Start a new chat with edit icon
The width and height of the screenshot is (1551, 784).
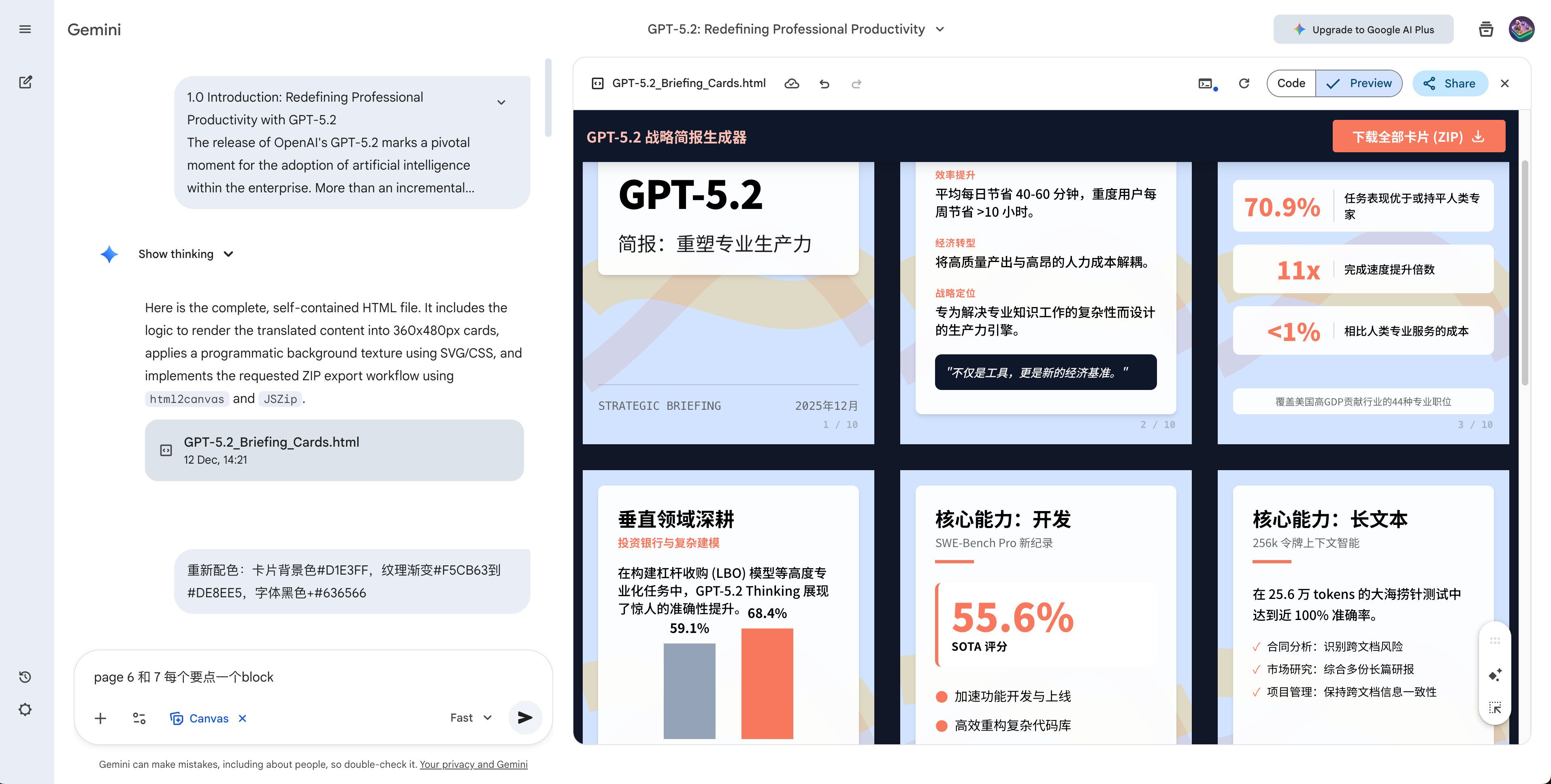(x=25, y=82)
